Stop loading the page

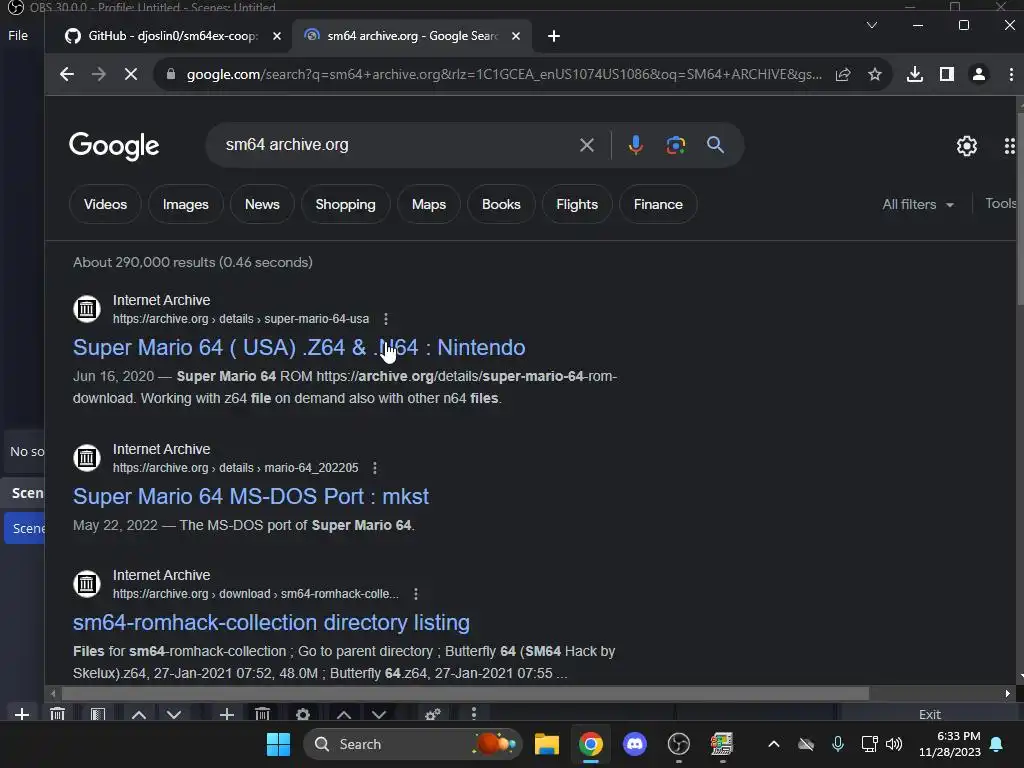pyautogui.click(x=131, y=74)
